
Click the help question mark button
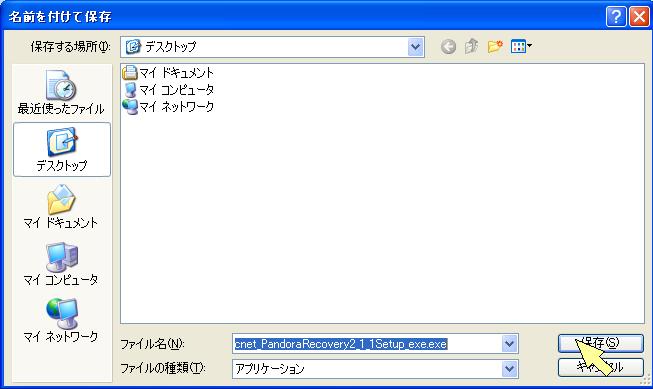[616, 17]
